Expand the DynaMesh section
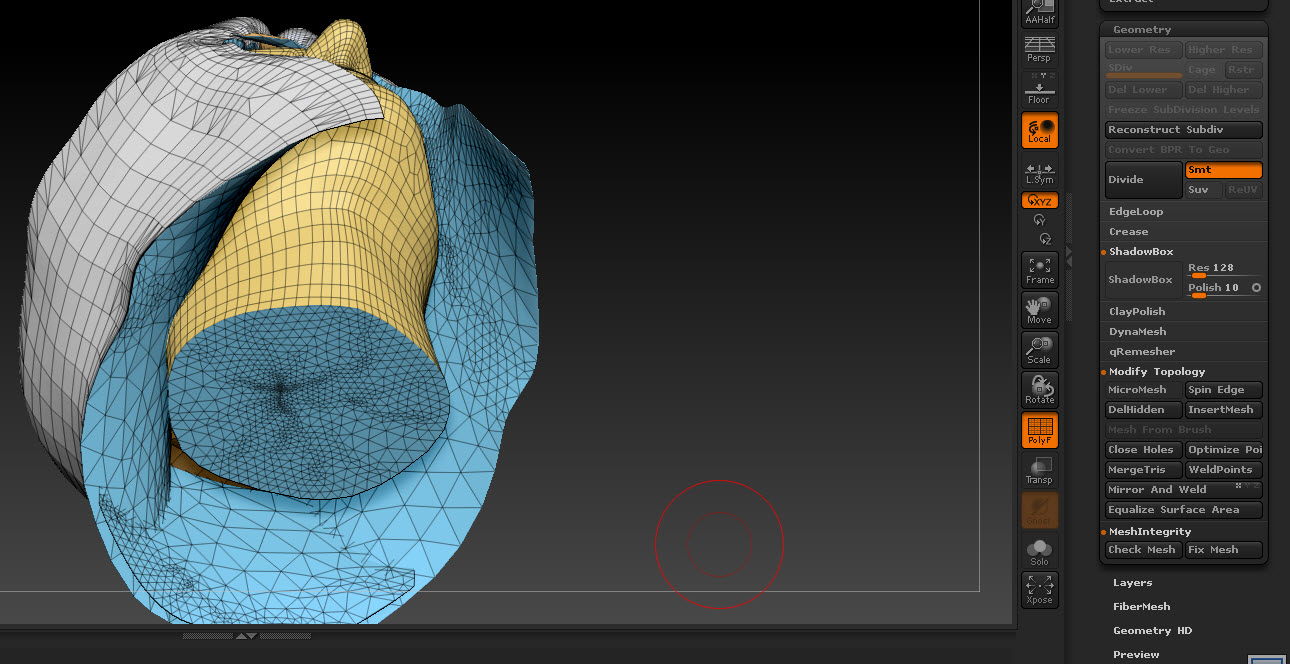Viewport: 1290px width, 664px height. [x=1138, y=332]
